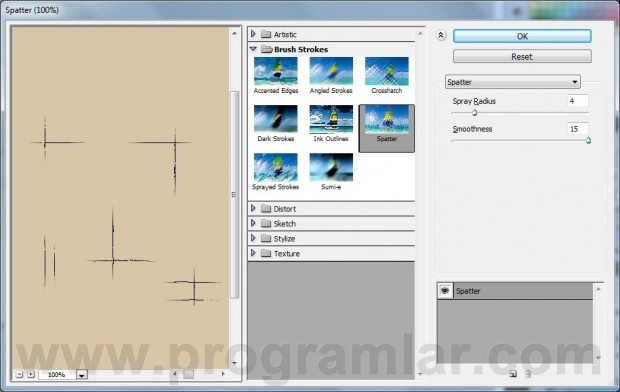Click the preview horizontal scroll right arrow
Image resolution: width=620 pixels, height=392 pixels.
coord(223,374)
